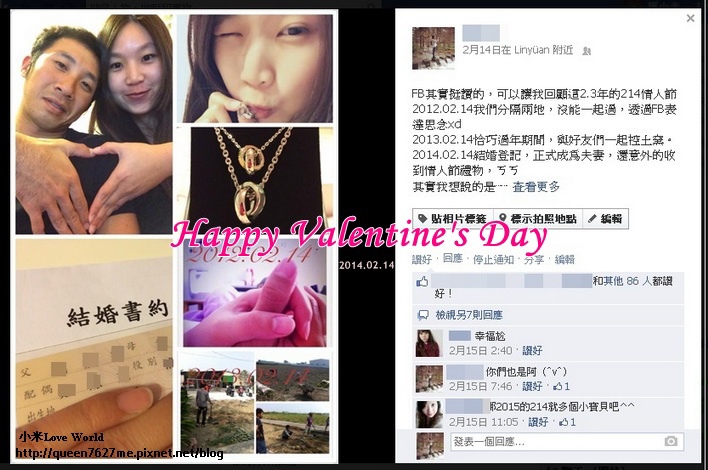
Task: Click the thumbs-up icon beside 86 people liked
Action: 422,282
